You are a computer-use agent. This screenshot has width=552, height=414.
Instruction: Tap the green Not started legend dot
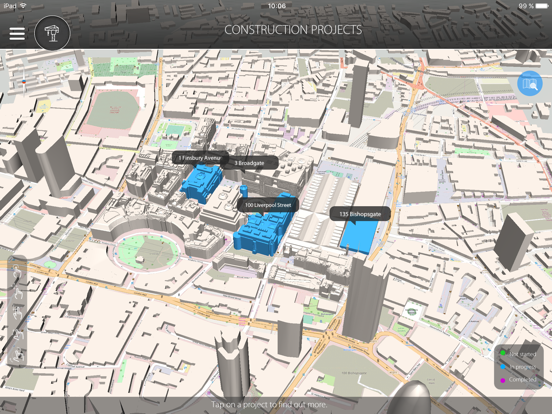pos(503,353)
